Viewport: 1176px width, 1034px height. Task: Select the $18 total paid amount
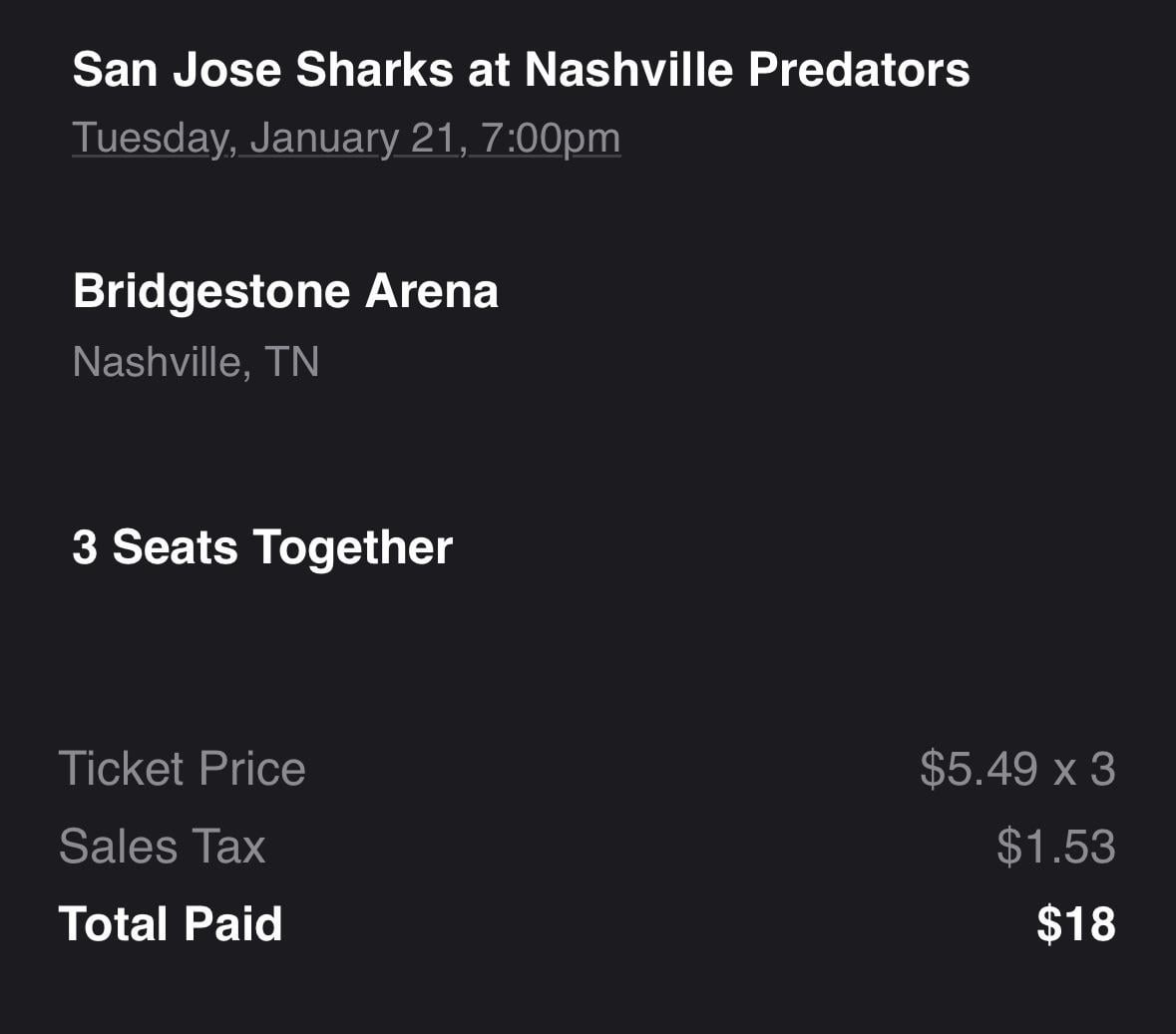click(x=1075, y=924)
